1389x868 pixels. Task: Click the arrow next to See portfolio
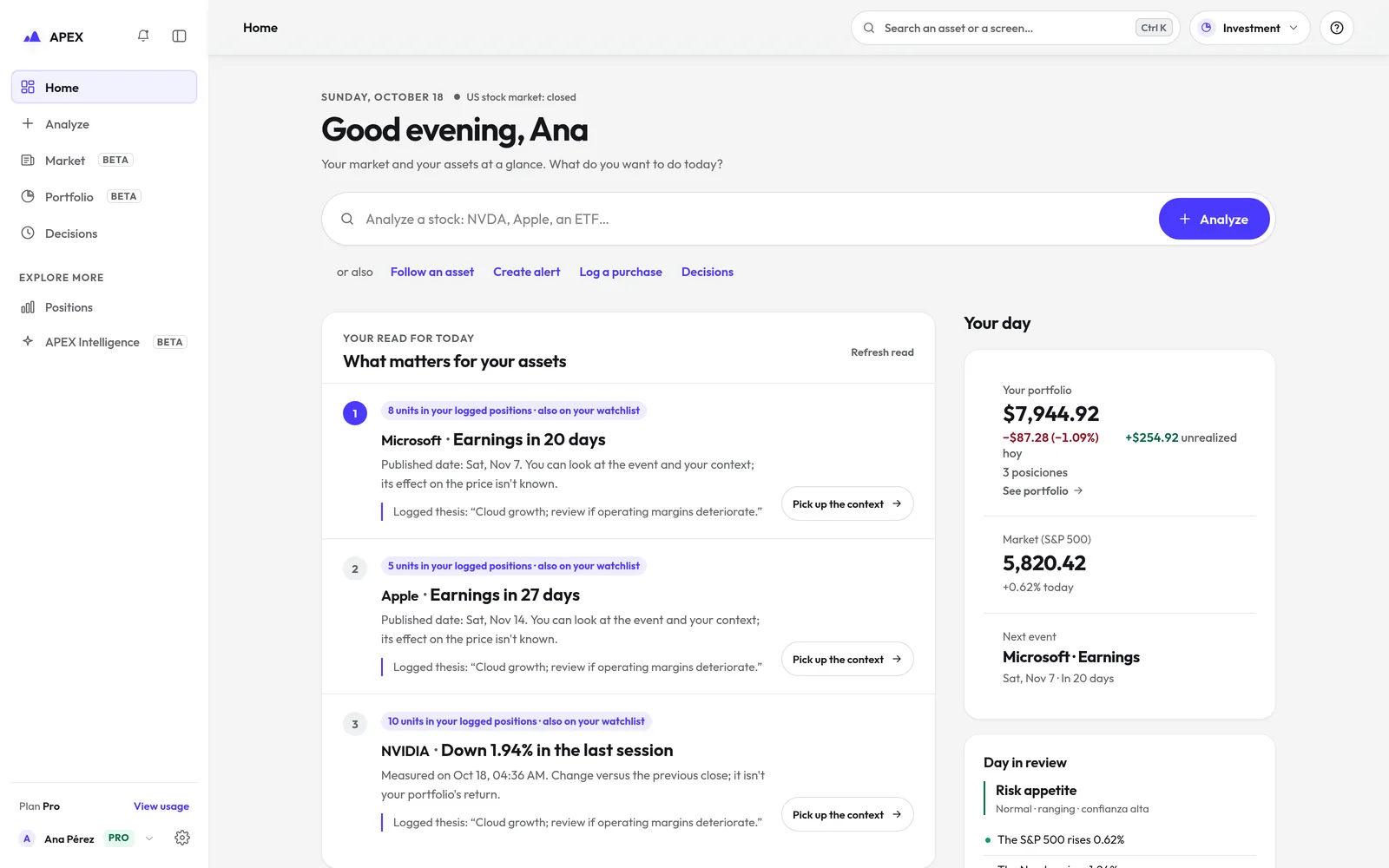point(1078,490)
